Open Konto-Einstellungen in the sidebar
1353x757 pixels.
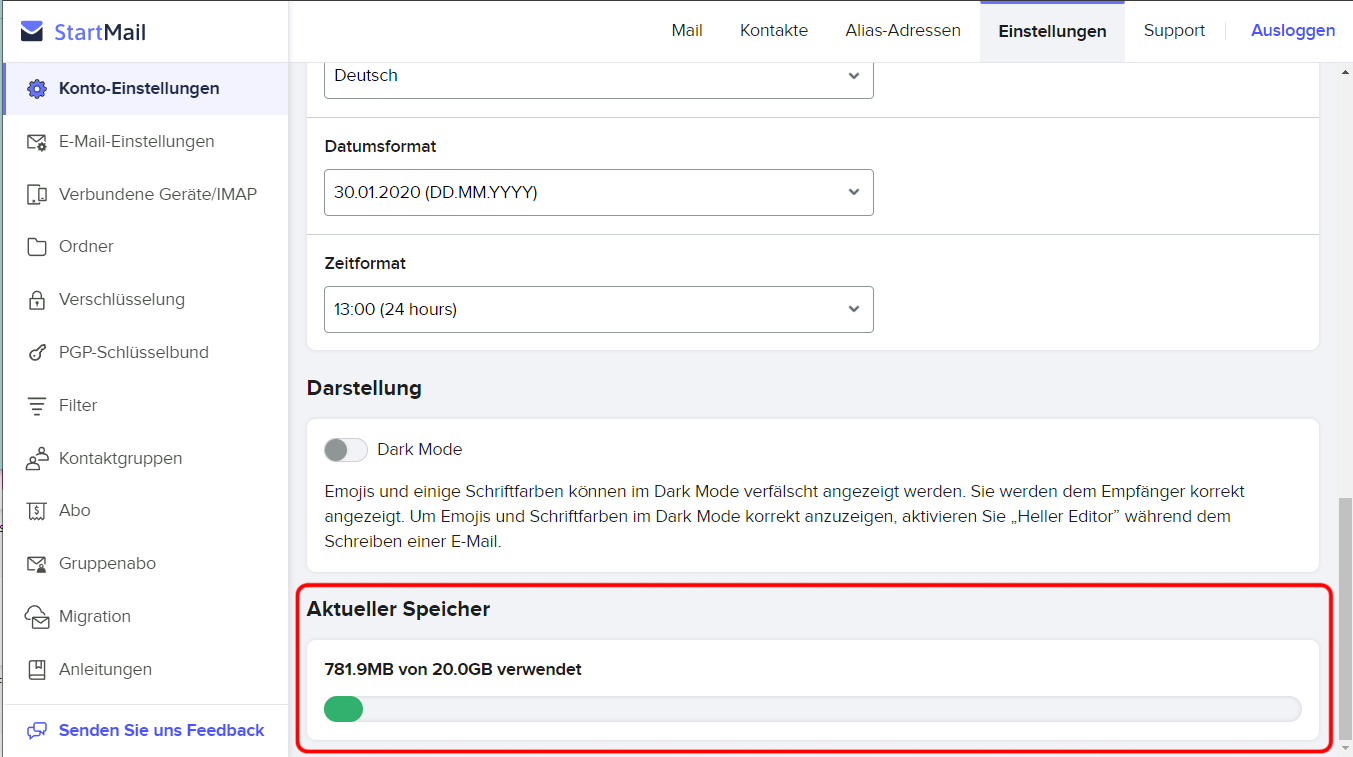[145, 89]
